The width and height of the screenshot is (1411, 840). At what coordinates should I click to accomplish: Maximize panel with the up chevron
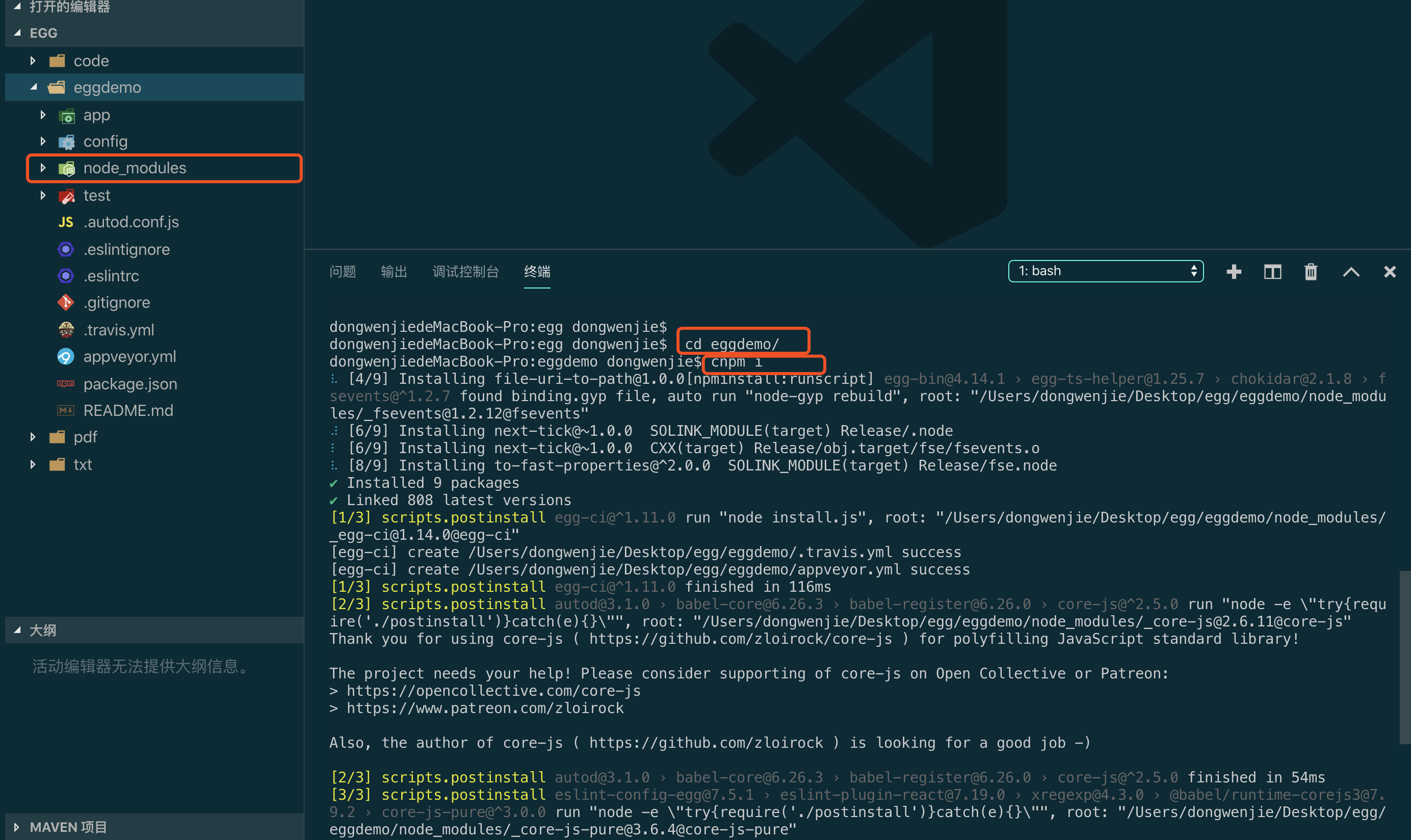[1351, 272]
